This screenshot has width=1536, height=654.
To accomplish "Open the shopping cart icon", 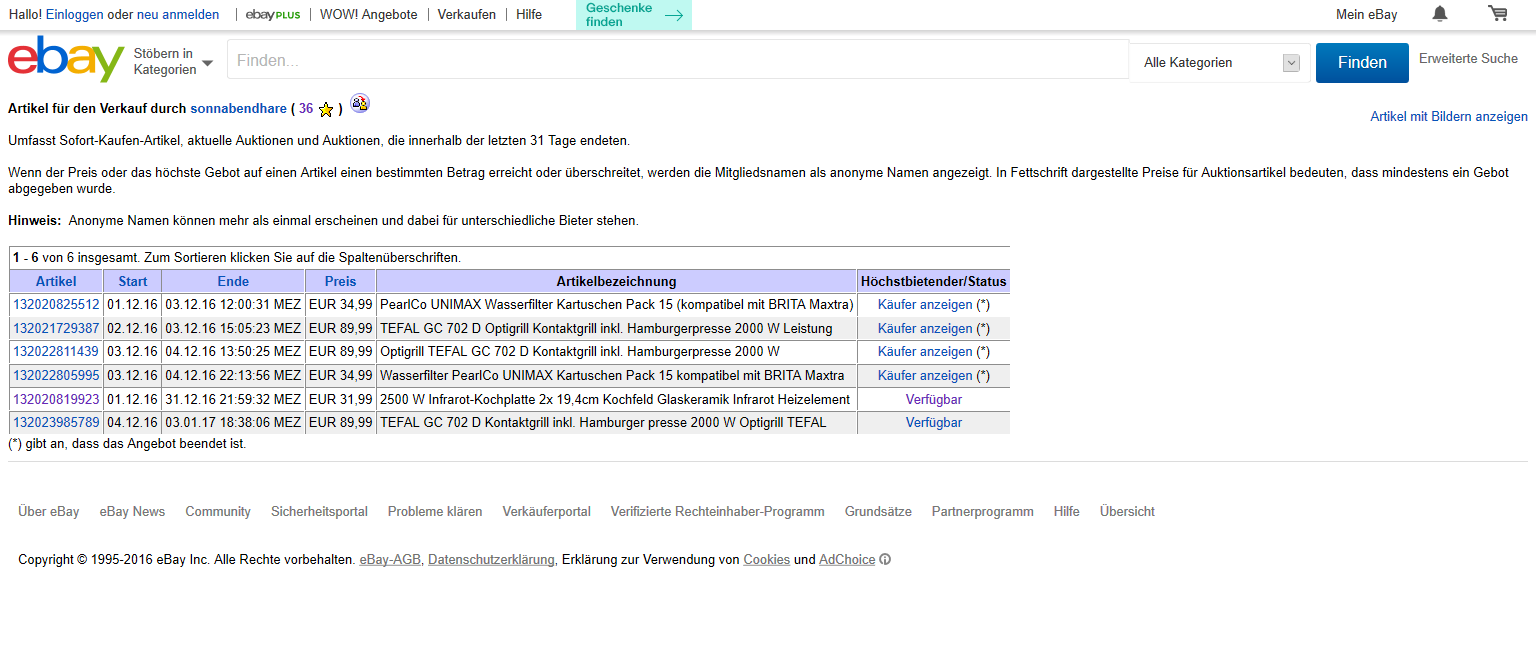I will point(1497,14).
